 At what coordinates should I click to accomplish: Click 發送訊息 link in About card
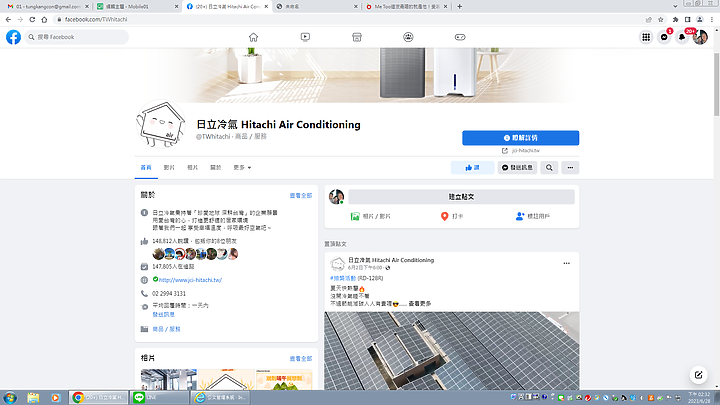pyautogui.click(x=163, y=315)
